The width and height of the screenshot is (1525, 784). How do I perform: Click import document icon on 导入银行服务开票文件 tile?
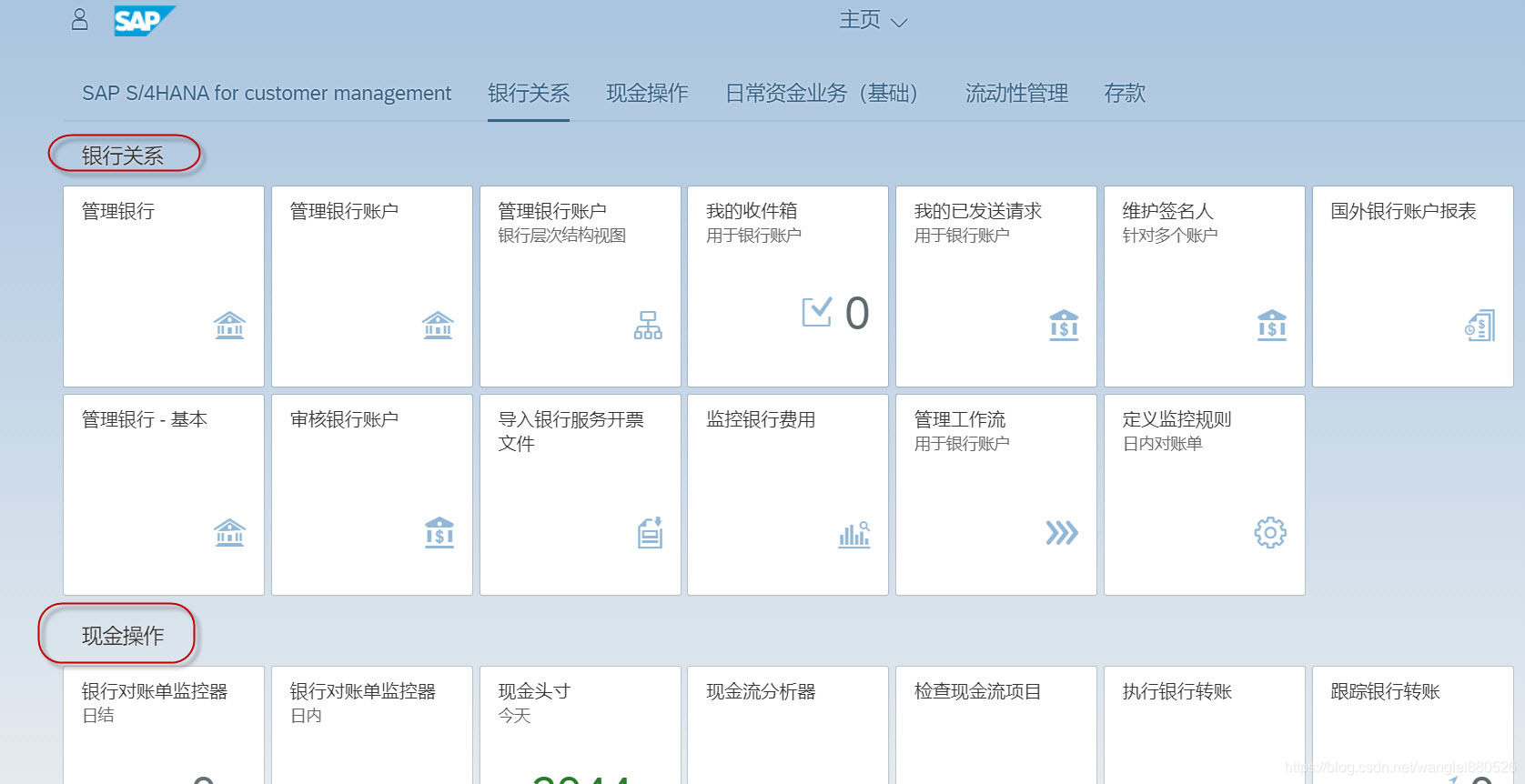point(650,532)
